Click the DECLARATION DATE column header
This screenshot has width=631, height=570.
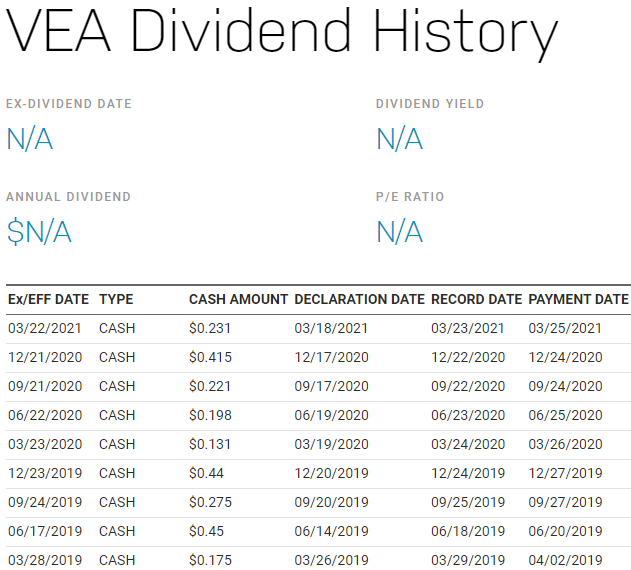tap(359, 299)
